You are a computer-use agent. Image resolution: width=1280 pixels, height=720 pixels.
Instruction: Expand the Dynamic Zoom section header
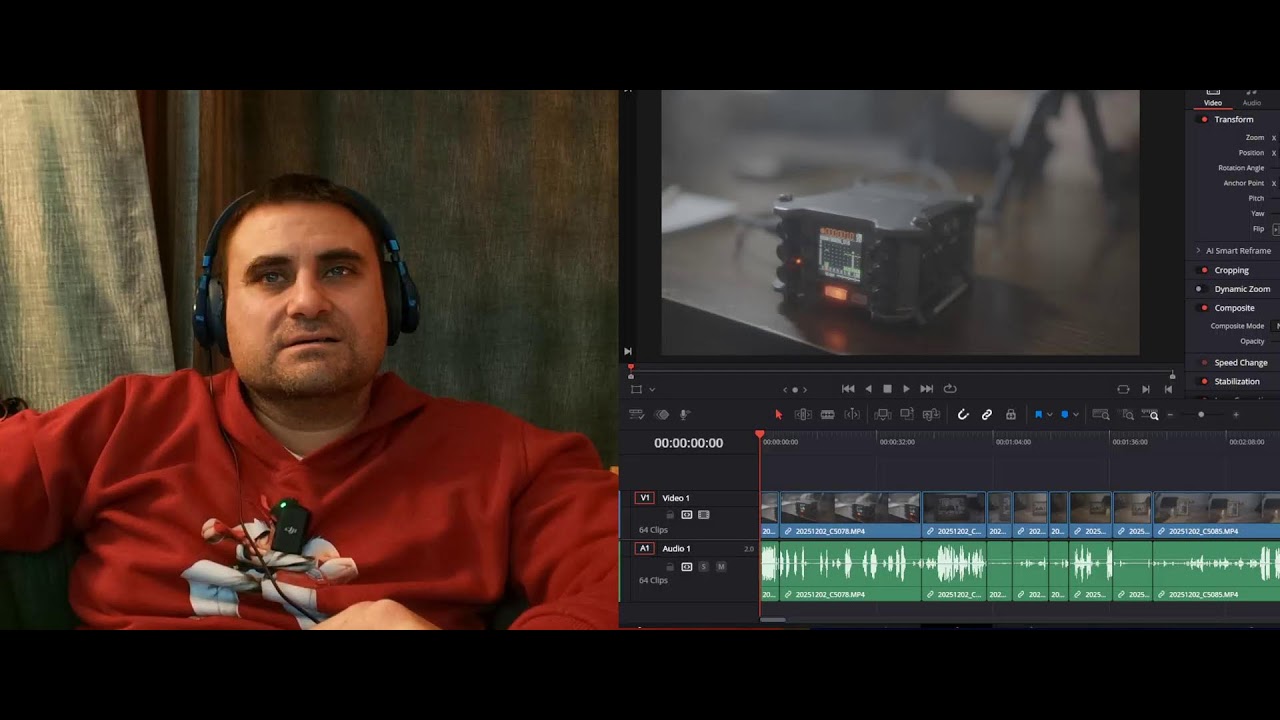(x=1243, y=289)
